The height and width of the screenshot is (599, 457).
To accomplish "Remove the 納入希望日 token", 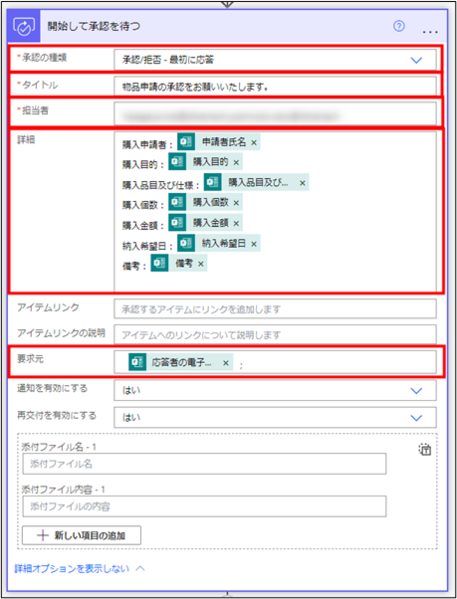I will [x=254, y=244].
